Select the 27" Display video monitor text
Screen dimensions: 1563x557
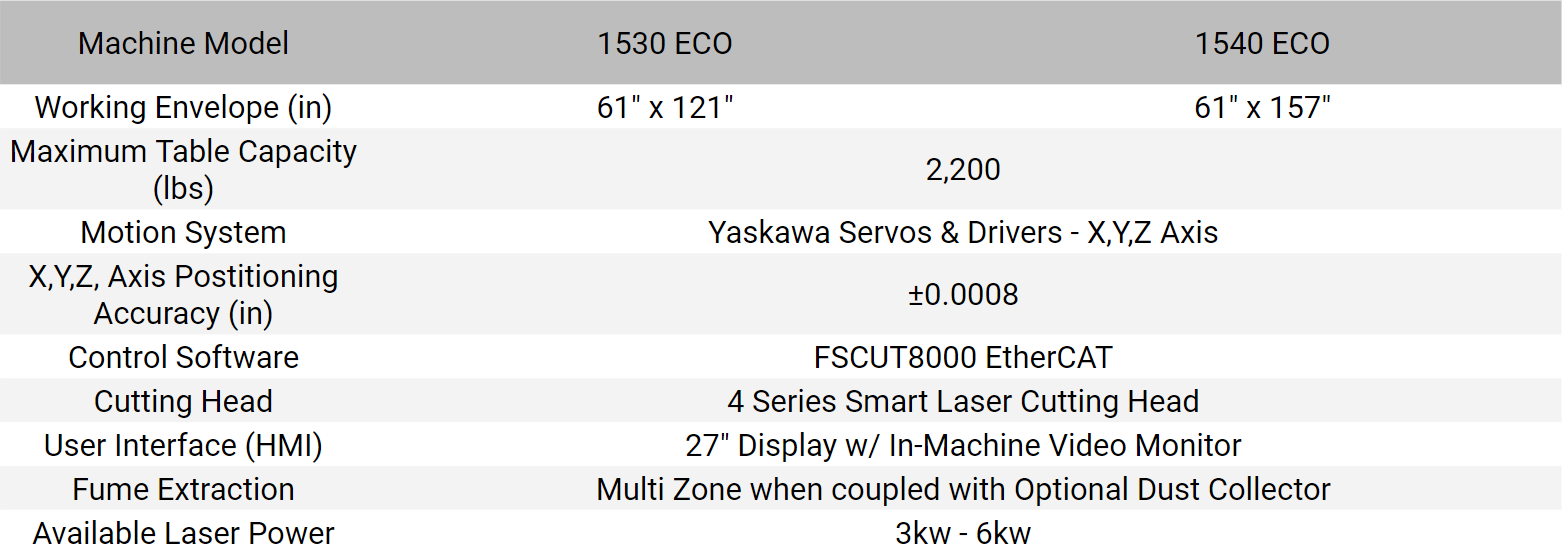point(963,445)
